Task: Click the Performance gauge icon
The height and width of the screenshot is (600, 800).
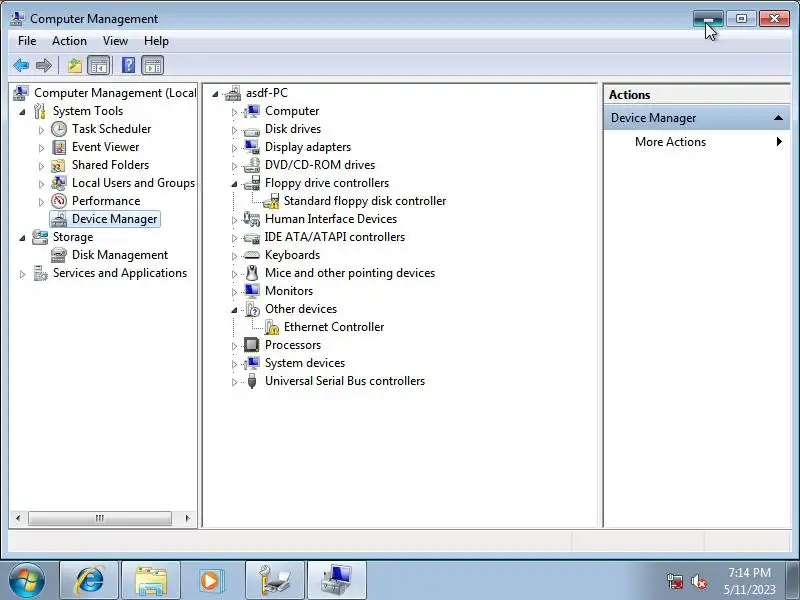Action: 59,201
